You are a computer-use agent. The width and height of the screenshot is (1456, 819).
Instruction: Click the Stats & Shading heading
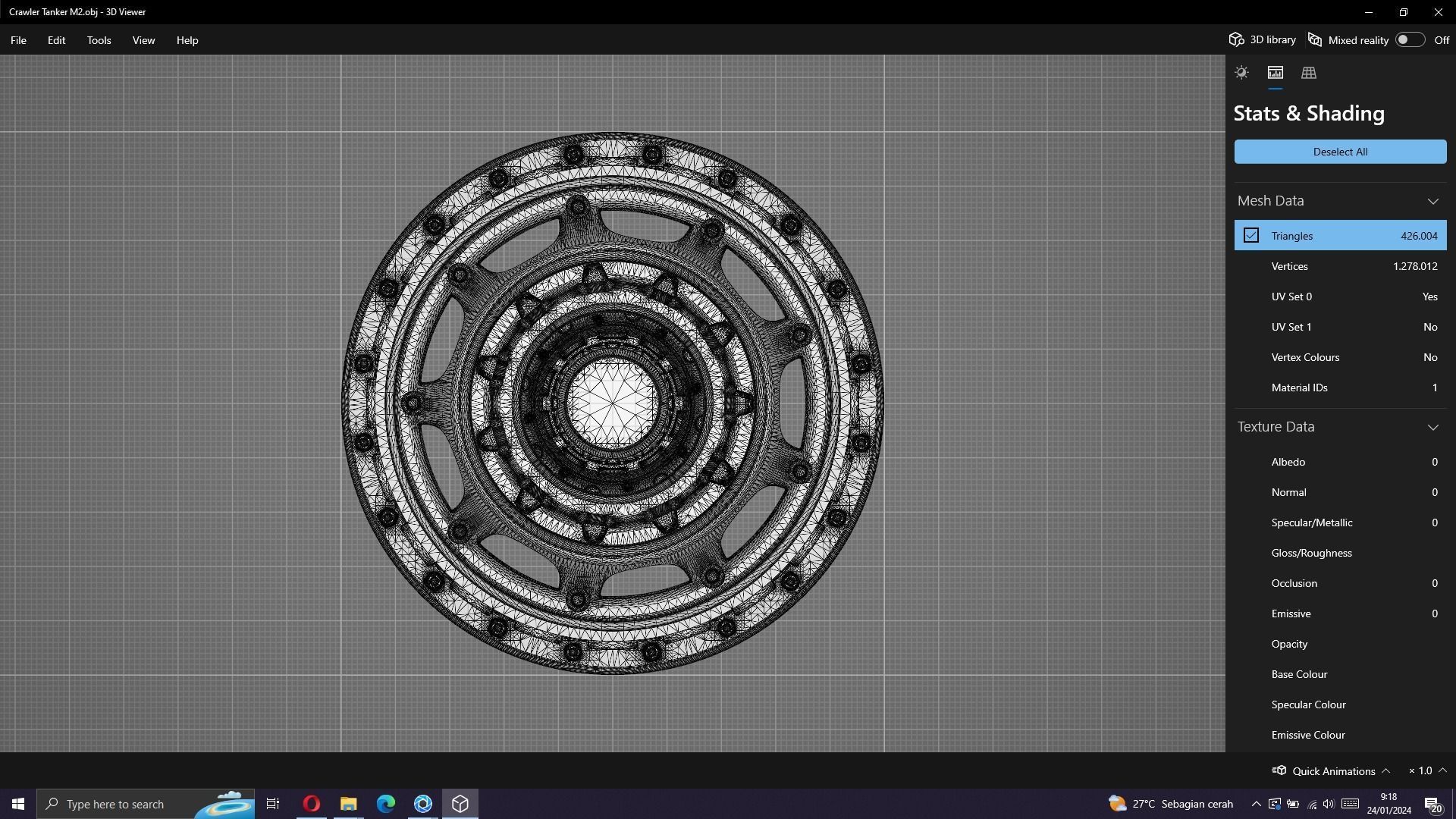point(1309,113)
